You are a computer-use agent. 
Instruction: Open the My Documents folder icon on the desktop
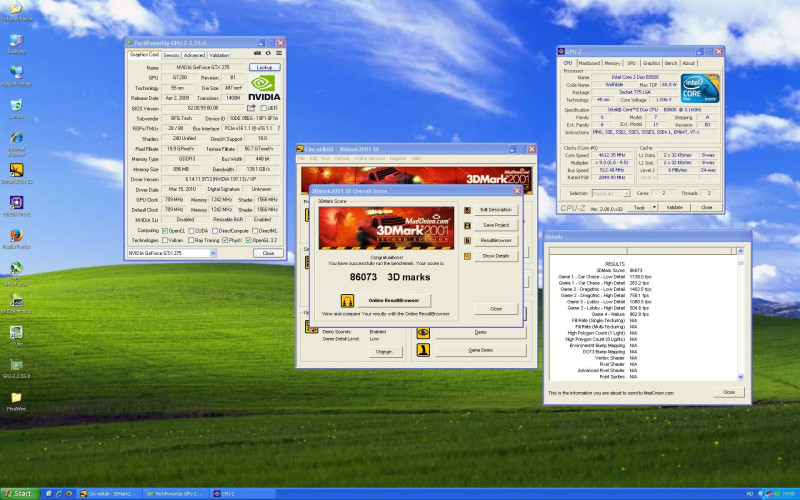click(x=16, y=8)
